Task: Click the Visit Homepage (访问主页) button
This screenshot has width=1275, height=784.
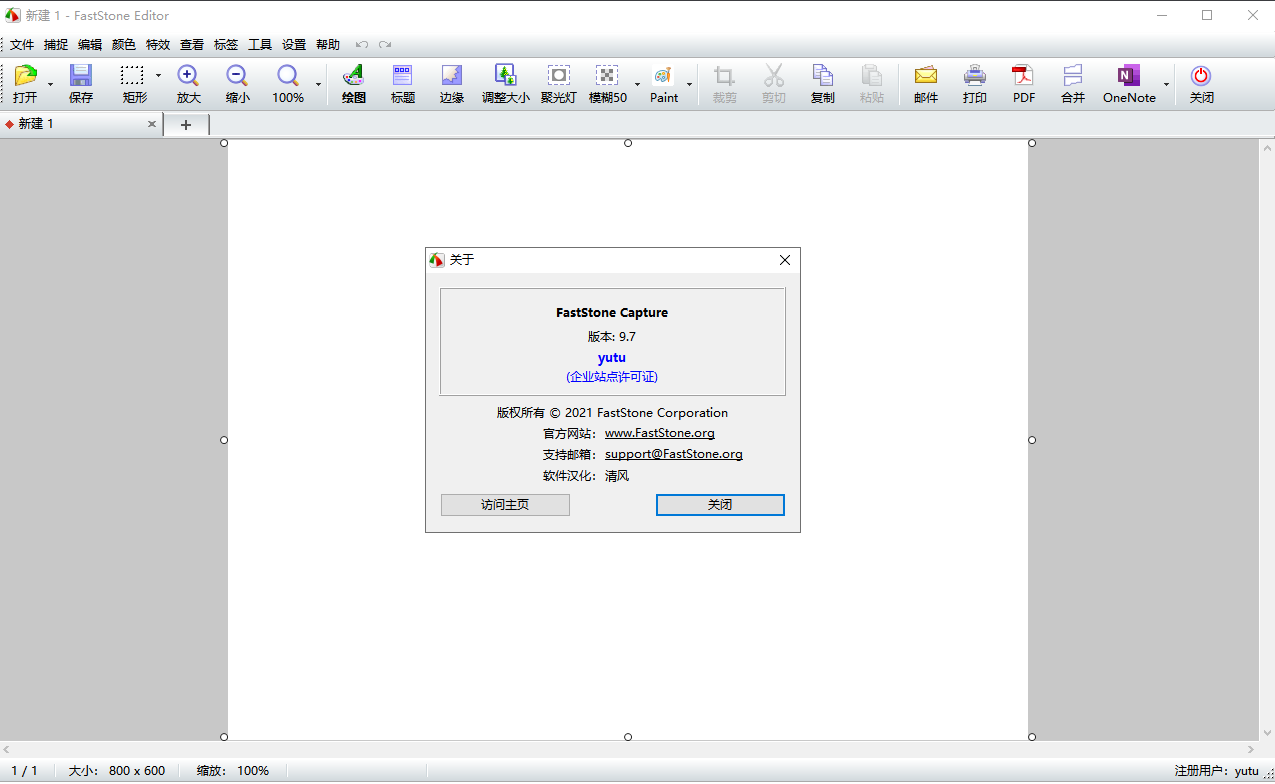Action: (x=505, y=505)
